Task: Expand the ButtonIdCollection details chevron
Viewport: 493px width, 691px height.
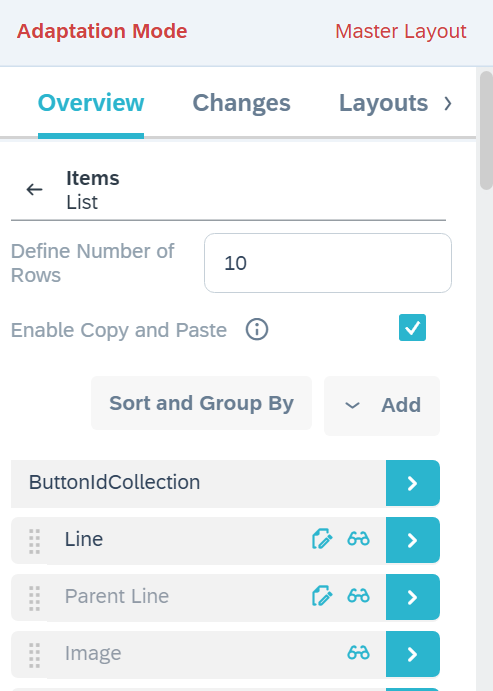Action: (x=413, y=483)
